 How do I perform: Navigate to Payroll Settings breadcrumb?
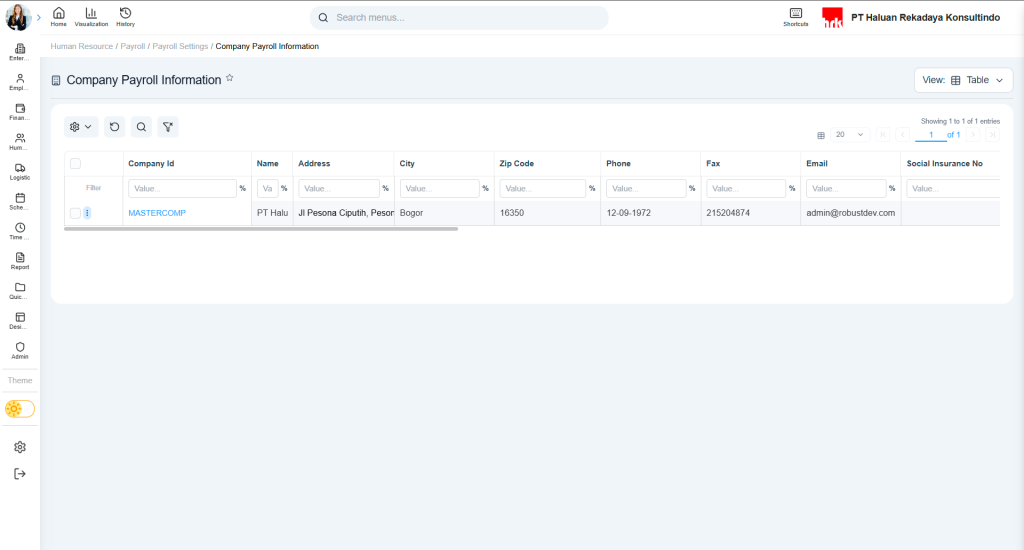click(x=180, y=47)
